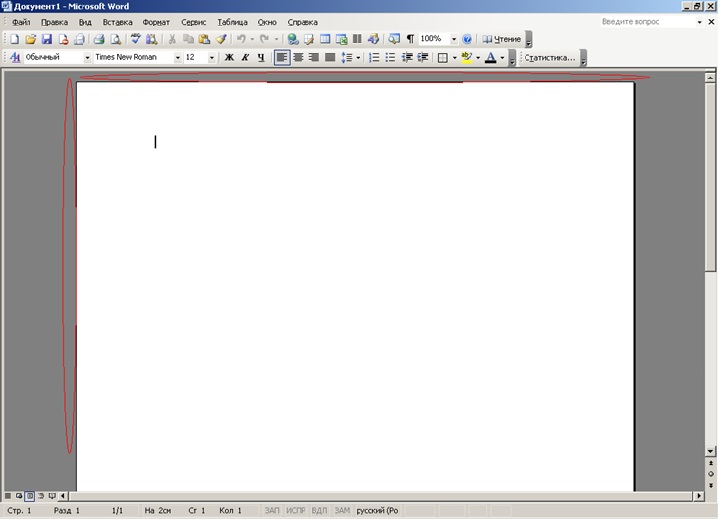Open the Справка menu

[x=303, y=22]
